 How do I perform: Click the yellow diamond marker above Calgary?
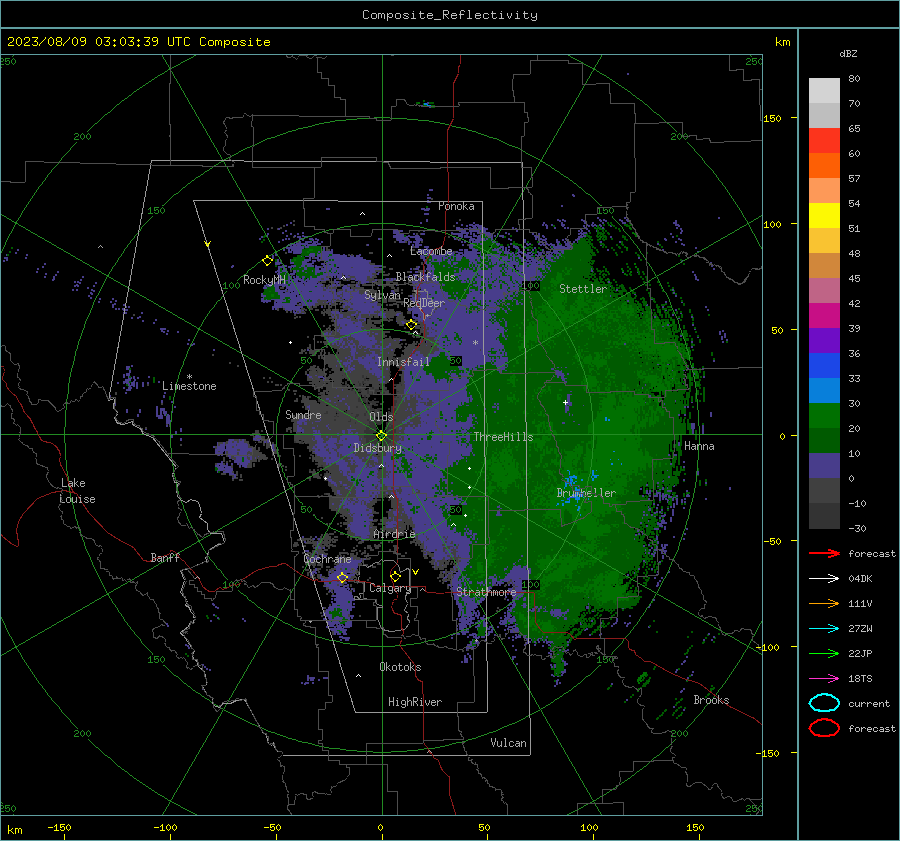pos(395,576)
